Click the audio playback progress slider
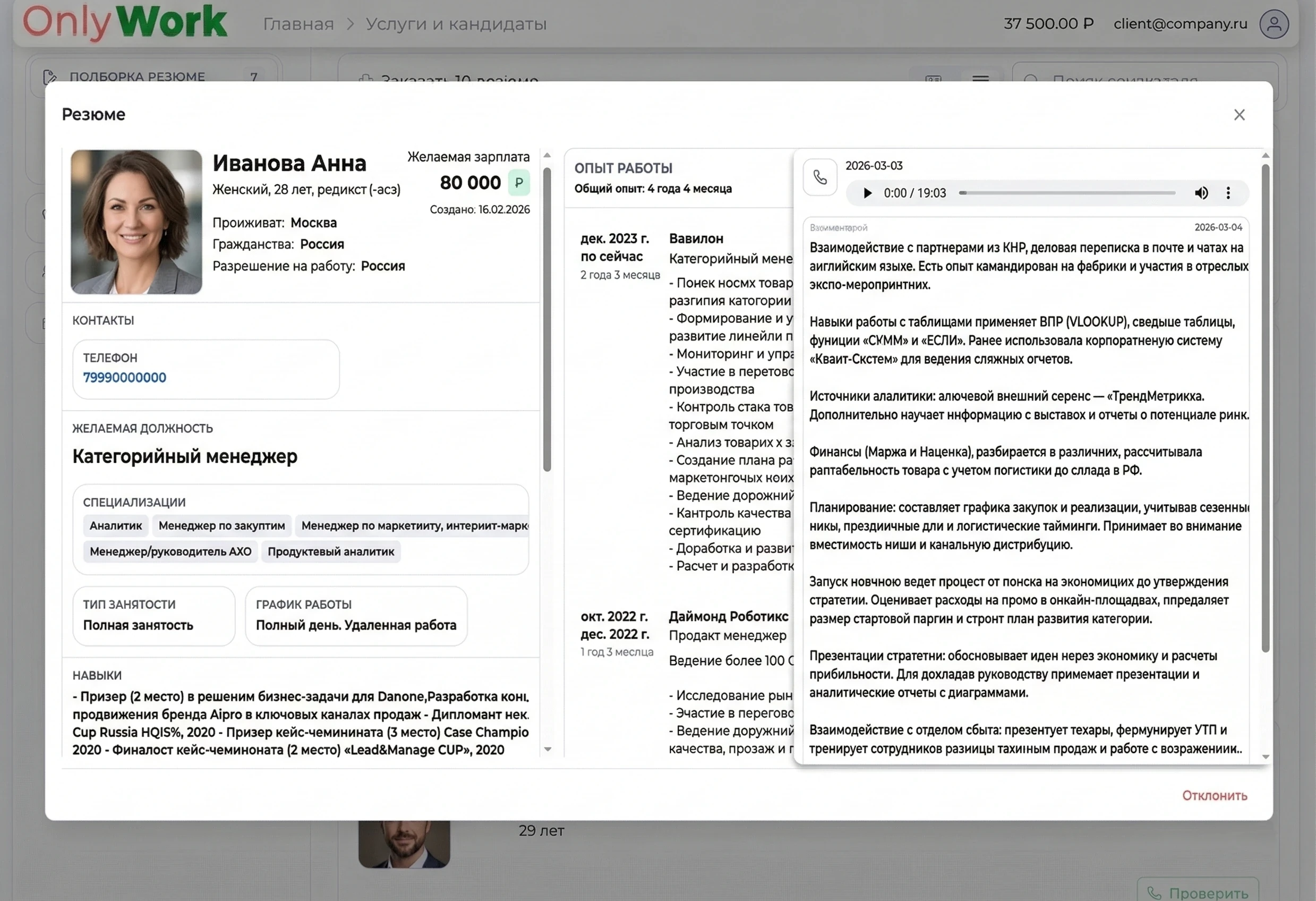Screen dimensions: 1316x901 (x=1067, y=193)
